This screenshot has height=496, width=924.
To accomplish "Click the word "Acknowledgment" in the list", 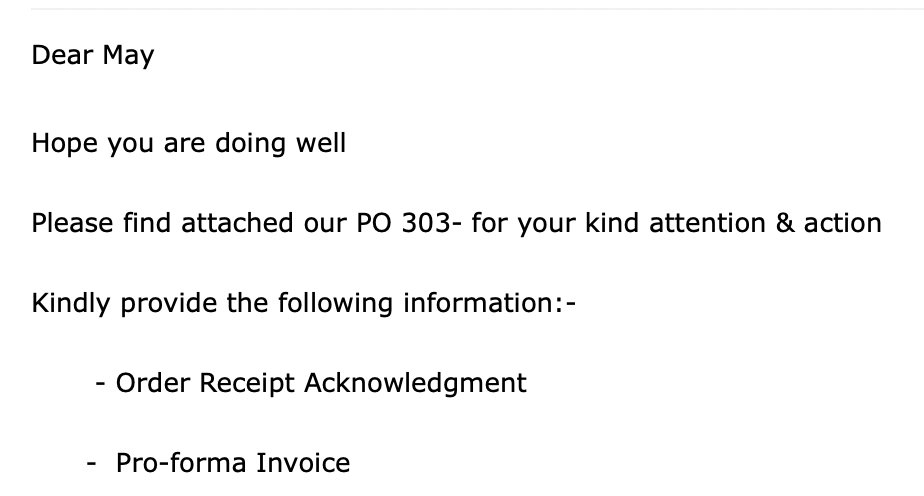I will click(x=415, y=385).
